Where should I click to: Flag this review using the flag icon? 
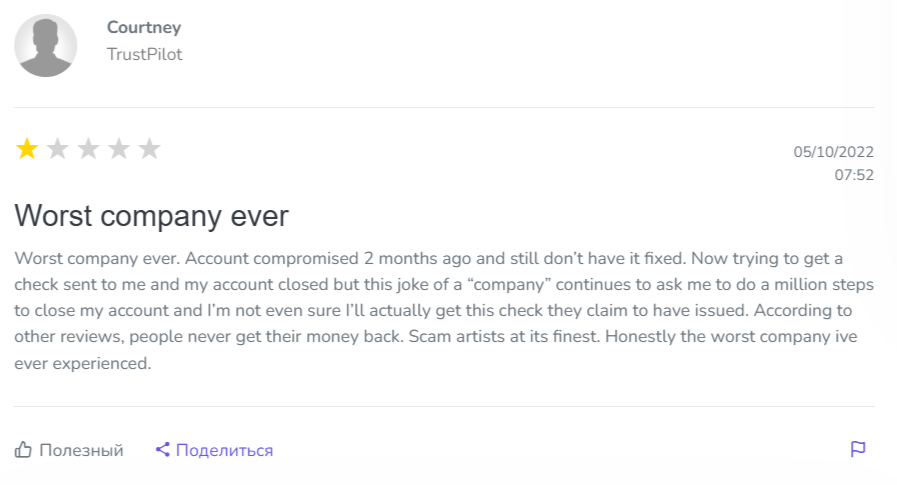(x=857, y=449)
